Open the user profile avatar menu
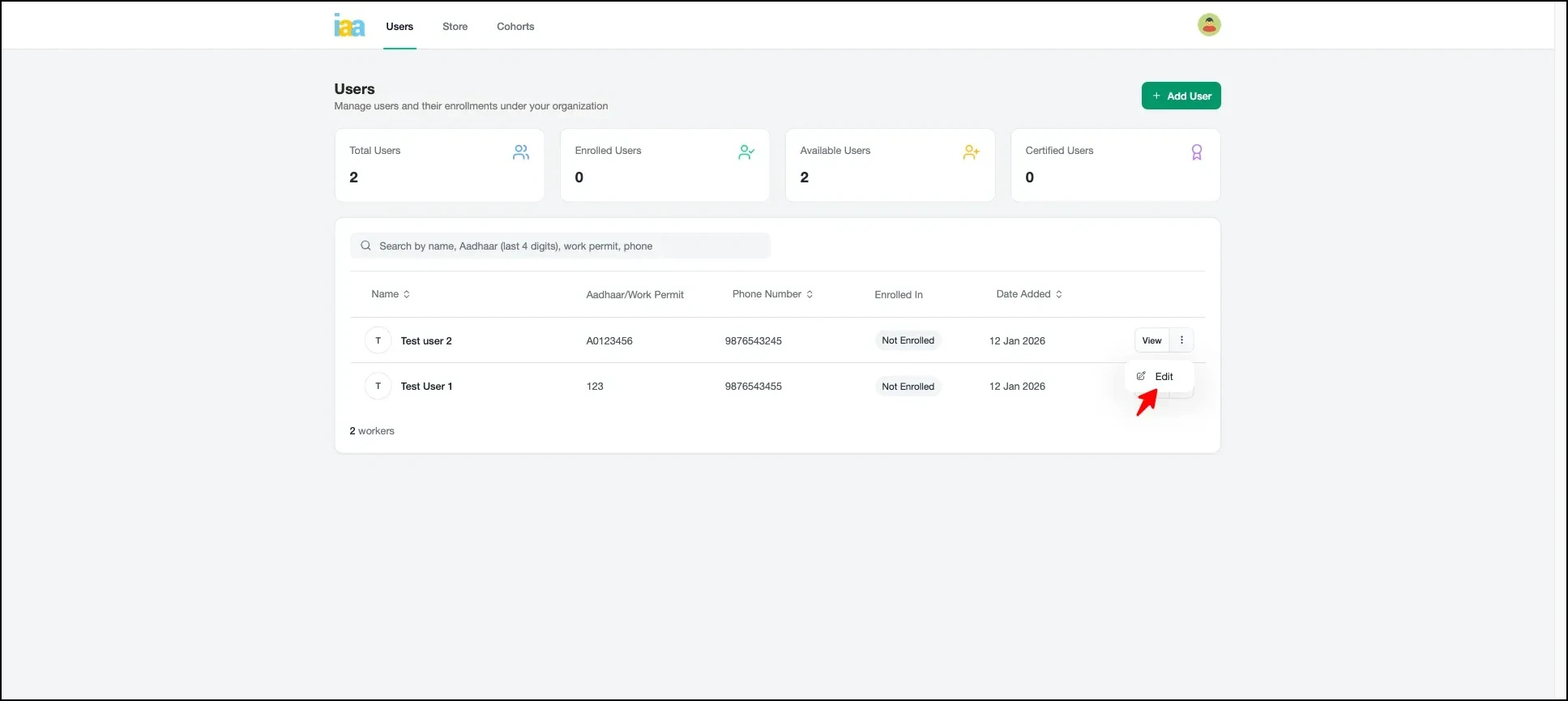This screenshot has width=1568, height=701. click(x=1208, y=25)
